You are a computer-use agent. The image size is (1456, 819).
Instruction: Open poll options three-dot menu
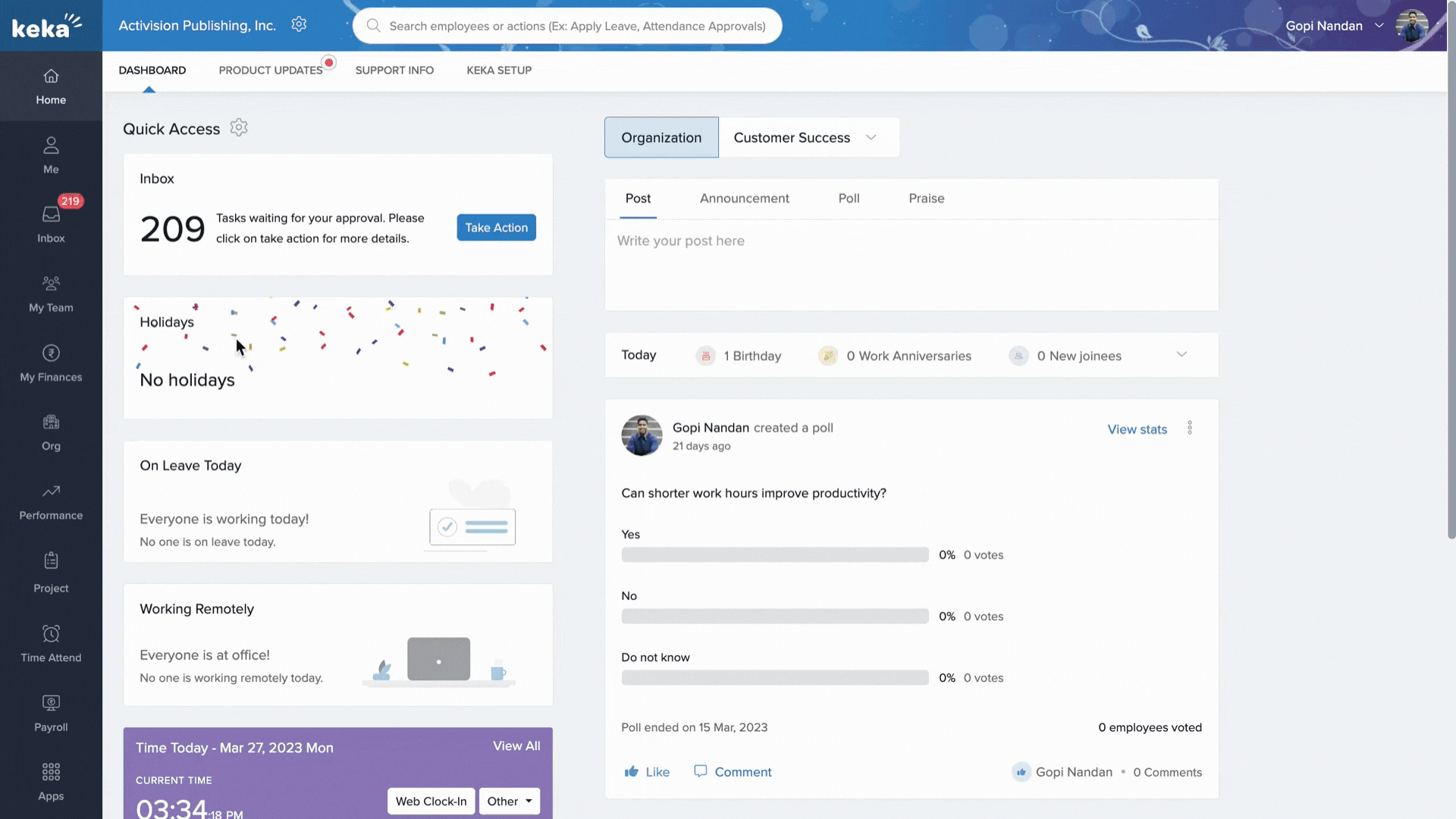coord(1190,428)
